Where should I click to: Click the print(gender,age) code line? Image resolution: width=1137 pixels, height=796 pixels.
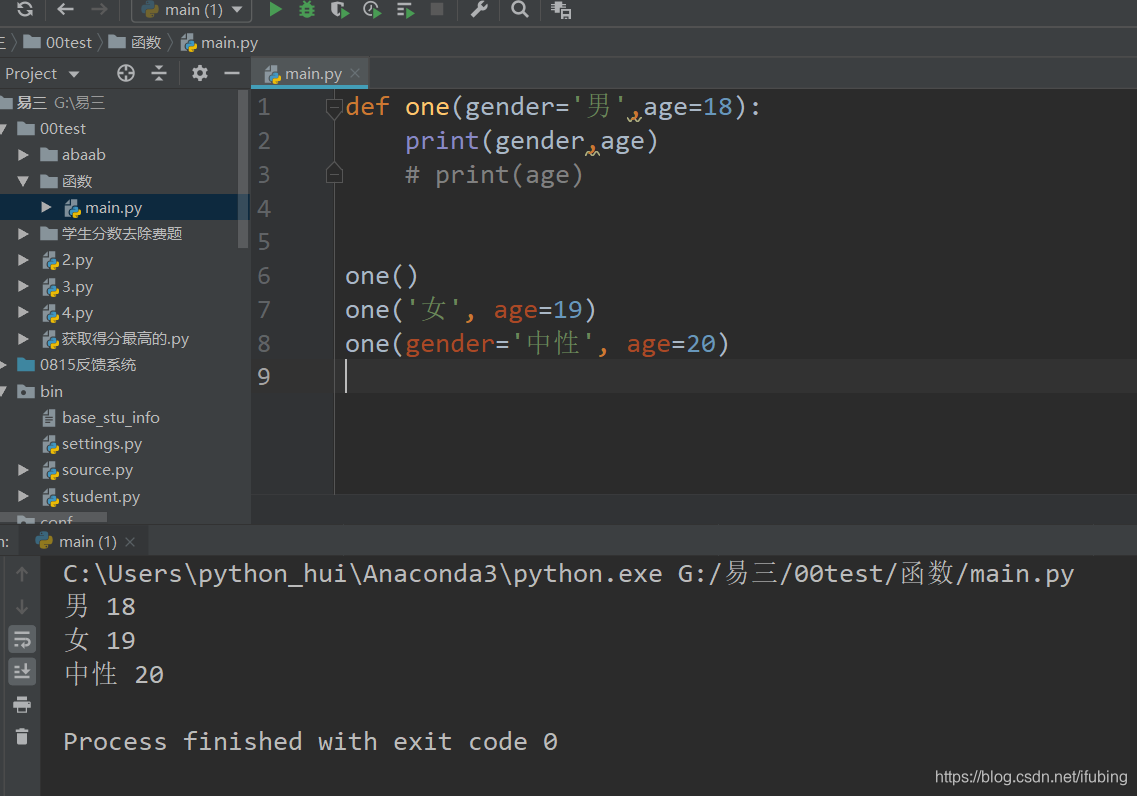click(532, 141)
